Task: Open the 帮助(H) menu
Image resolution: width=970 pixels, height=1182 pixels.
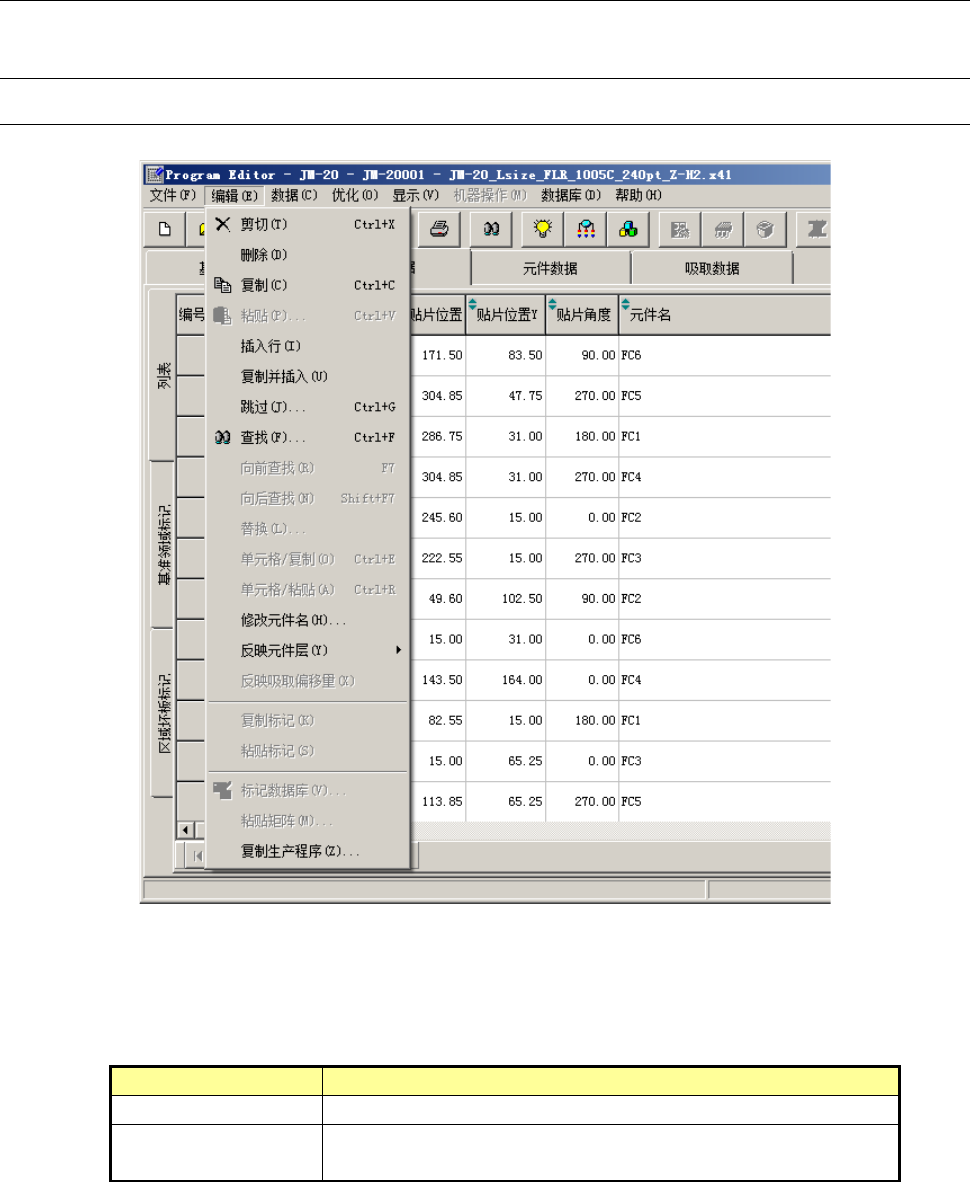Action: (x=638, y=195)
